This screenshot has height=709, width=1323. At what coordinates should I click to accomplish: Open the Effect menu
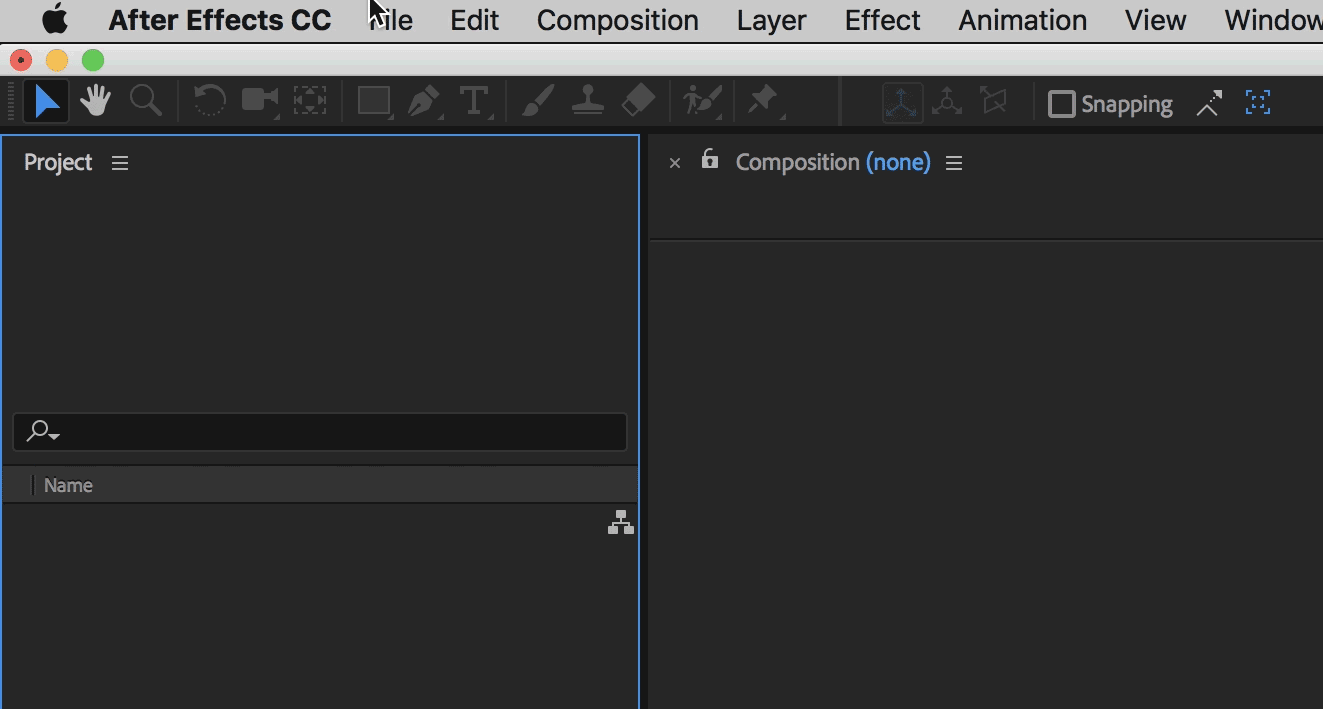point(882,20)
